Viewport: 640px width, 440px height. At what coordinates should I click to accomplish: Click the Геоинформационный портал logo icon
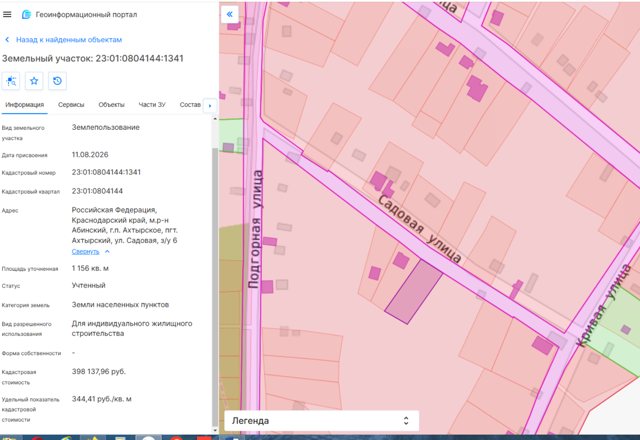[26, 14]
